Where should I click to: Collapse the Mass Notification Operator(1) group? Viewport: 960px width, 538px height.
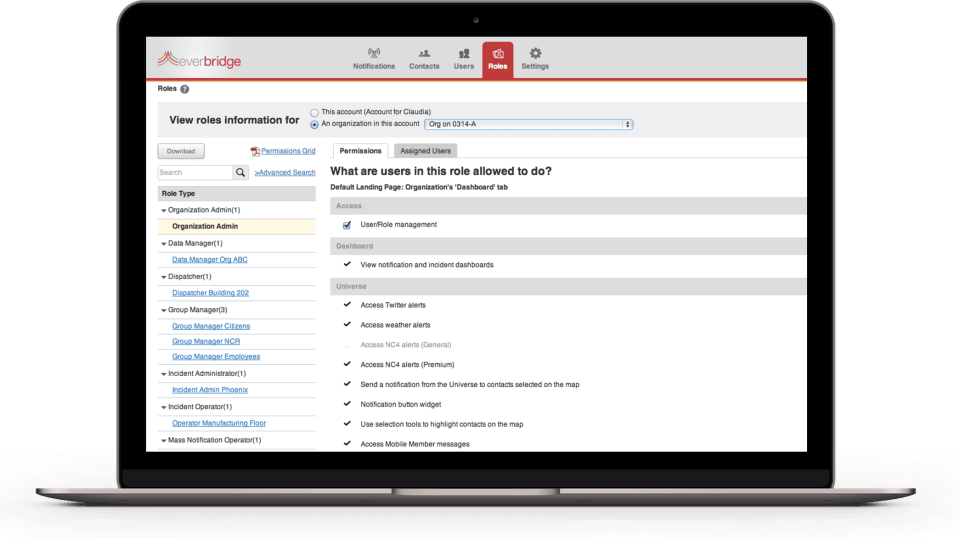point(163,441)
